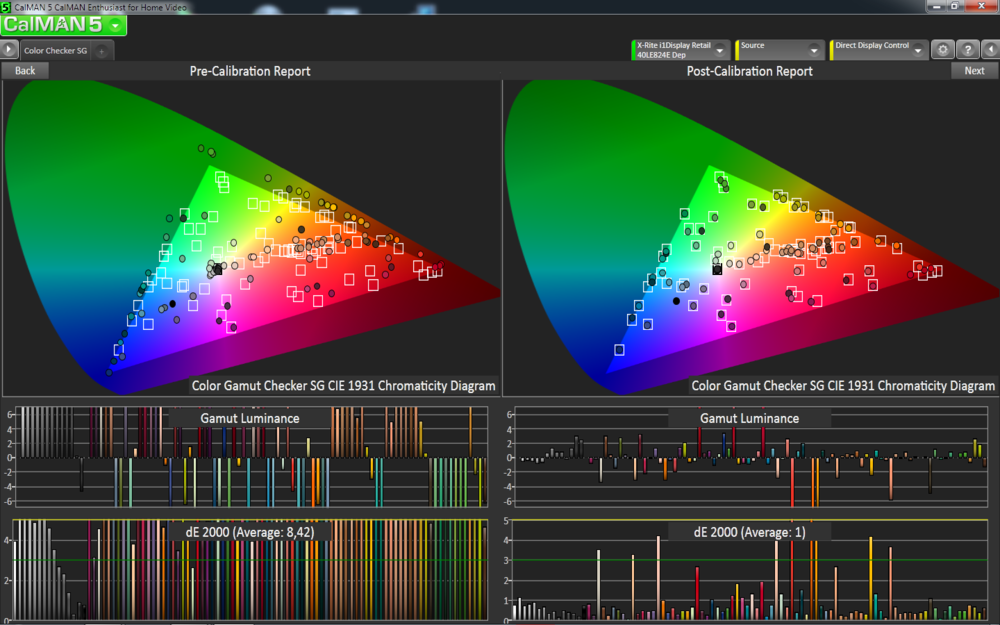Click the CalMAN 5 icon in the title bar

click(7, 6)
